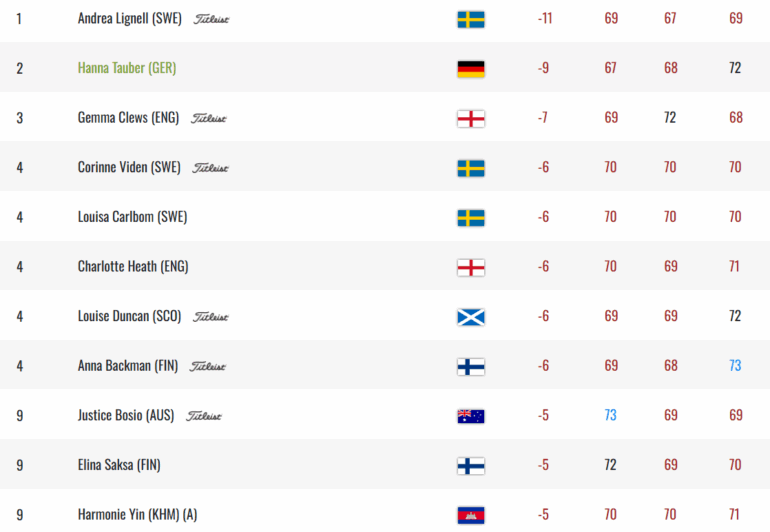Select Louise Duncan (SCO) player name
This screenshot has width=770, height=532.
(x=129, y=316)
